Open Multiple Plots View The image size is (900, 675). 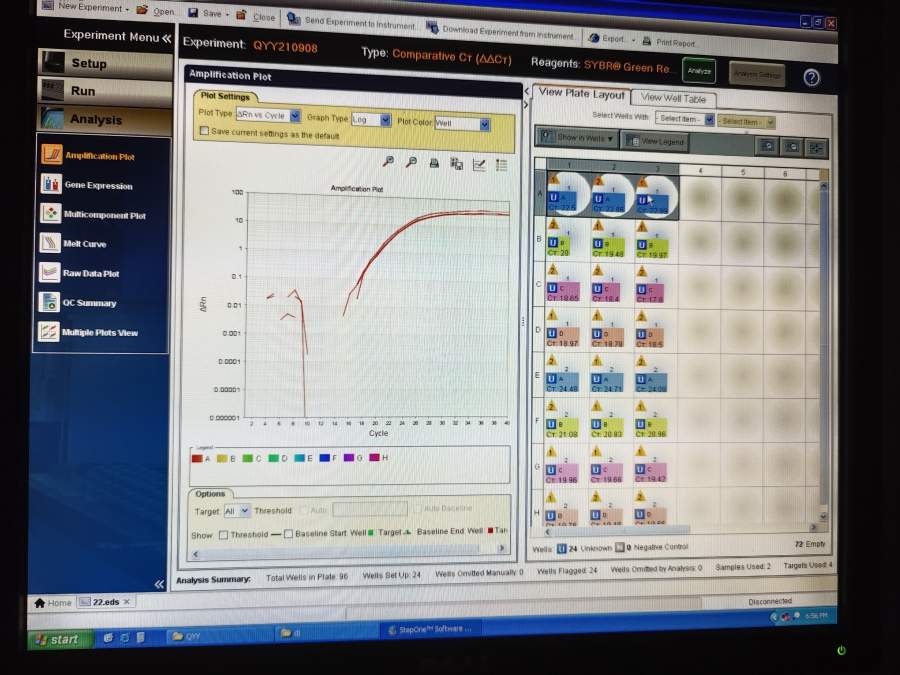[x=100, y=332]
